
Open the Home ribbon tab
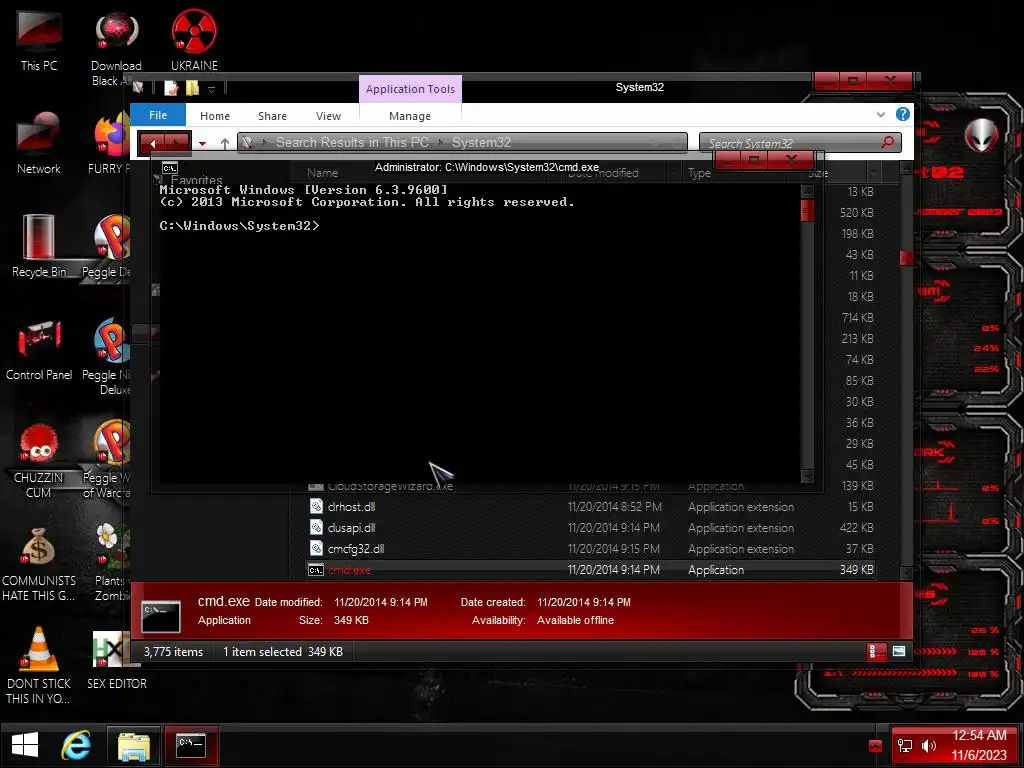[x=215, y=116]
